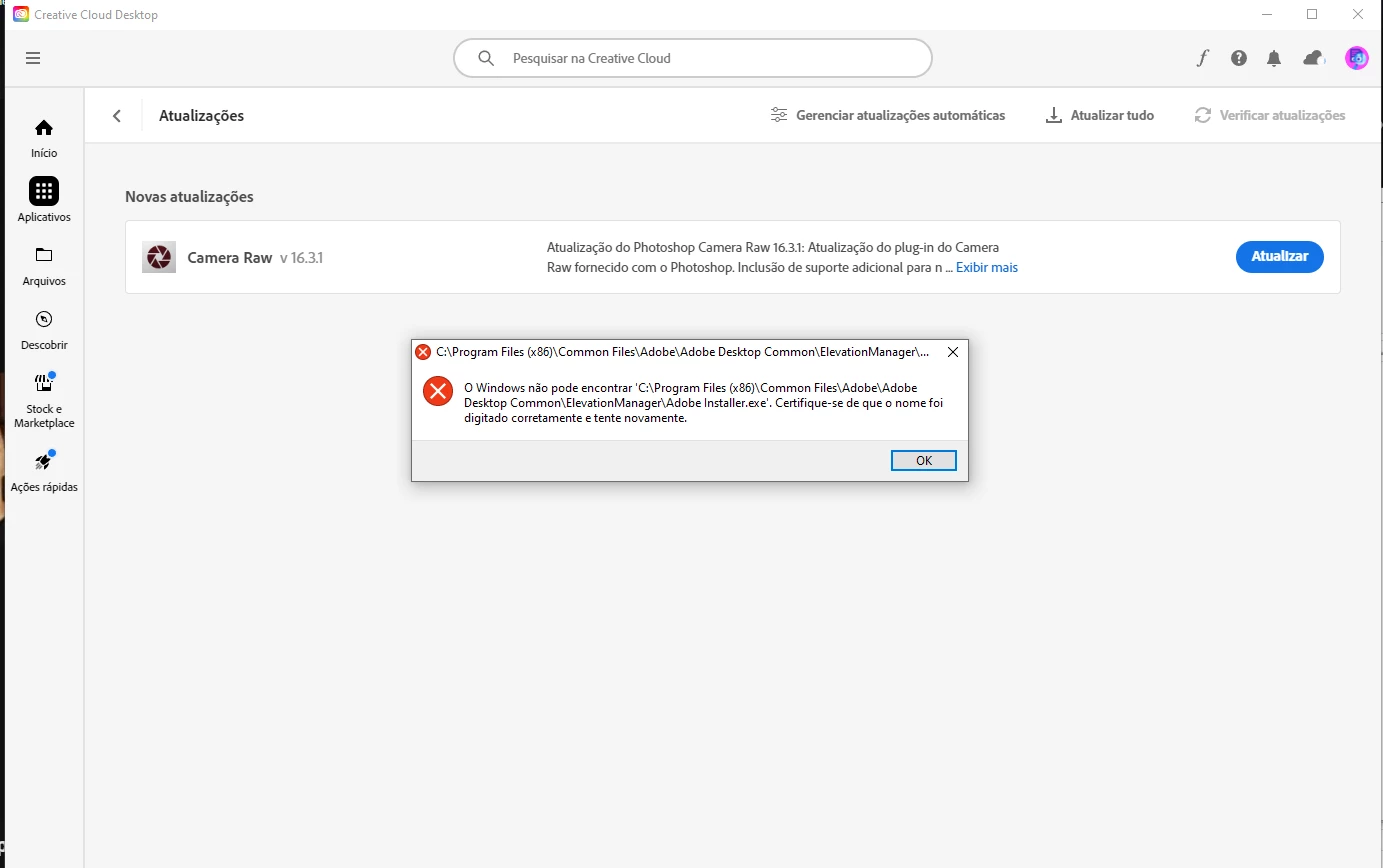Image resolution: width=1383 pixels, height=868 pixels.
Task: Click Verificar atualizações
Action: coord(1270,115)
